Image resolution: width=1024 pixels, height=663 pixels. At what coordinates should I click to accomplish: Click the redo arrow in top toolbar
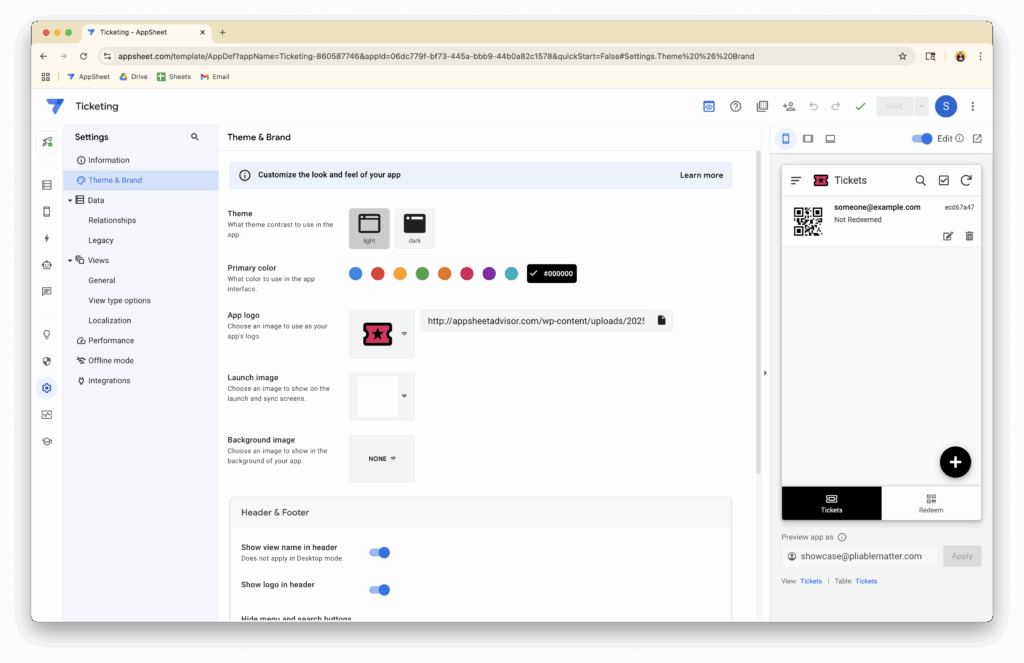click(x=836, y=106)
